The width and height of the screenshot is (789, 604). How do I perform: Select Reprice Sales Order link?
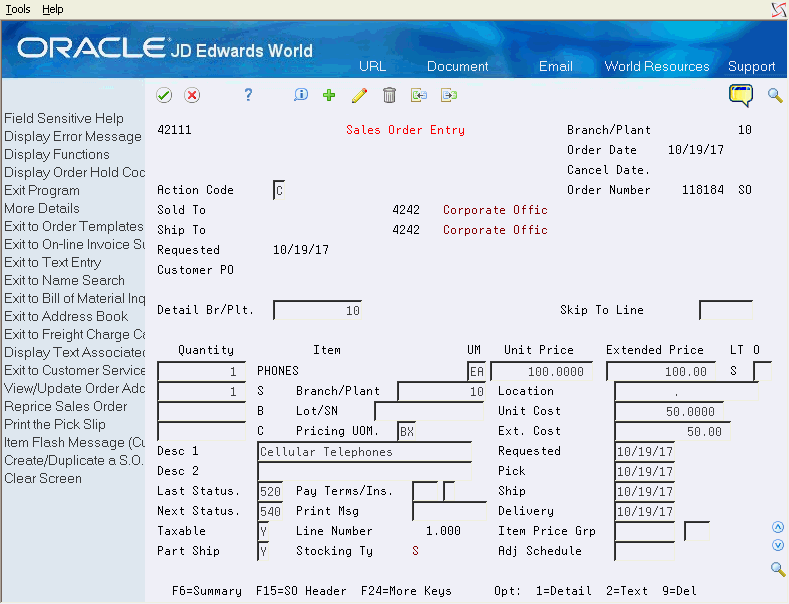point(66,406)
